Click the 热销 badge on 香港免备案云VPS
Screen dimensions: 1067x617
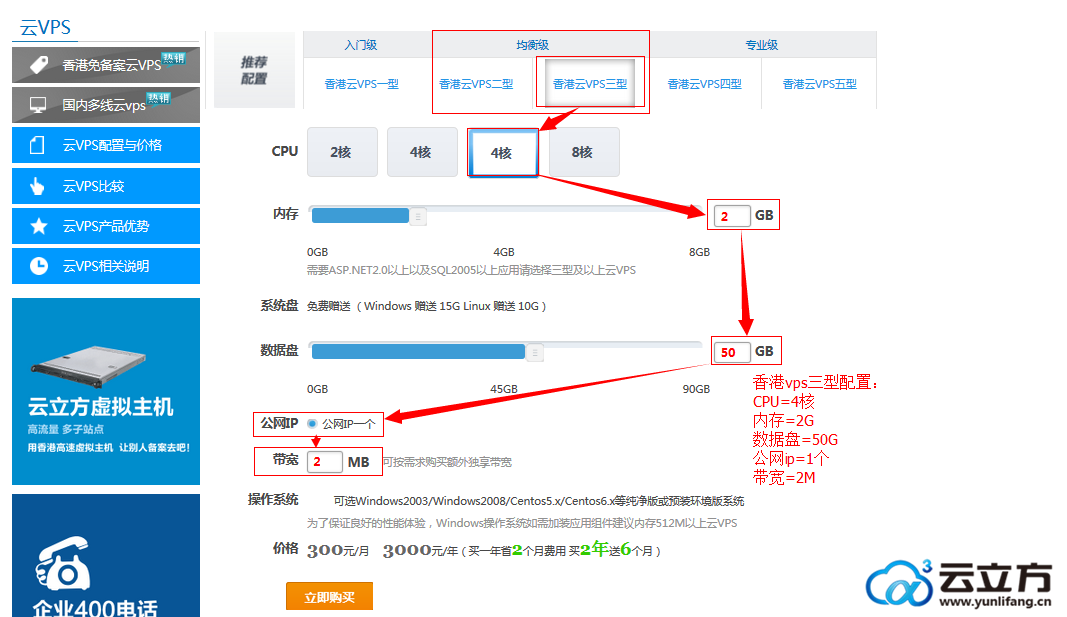point(174,59)
